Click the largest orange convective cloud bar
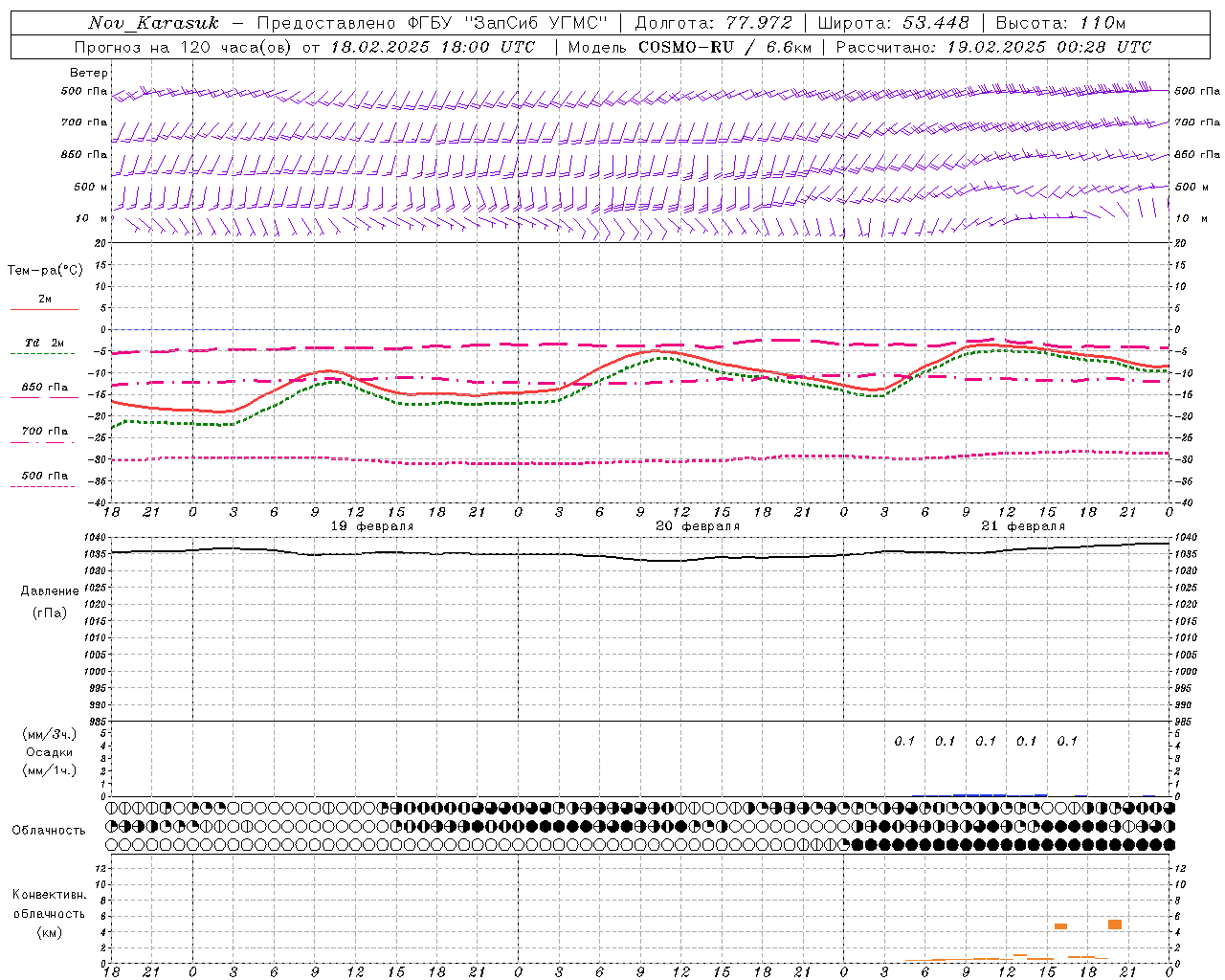This screenshot has width=1225, height=980. [1115, 924]
